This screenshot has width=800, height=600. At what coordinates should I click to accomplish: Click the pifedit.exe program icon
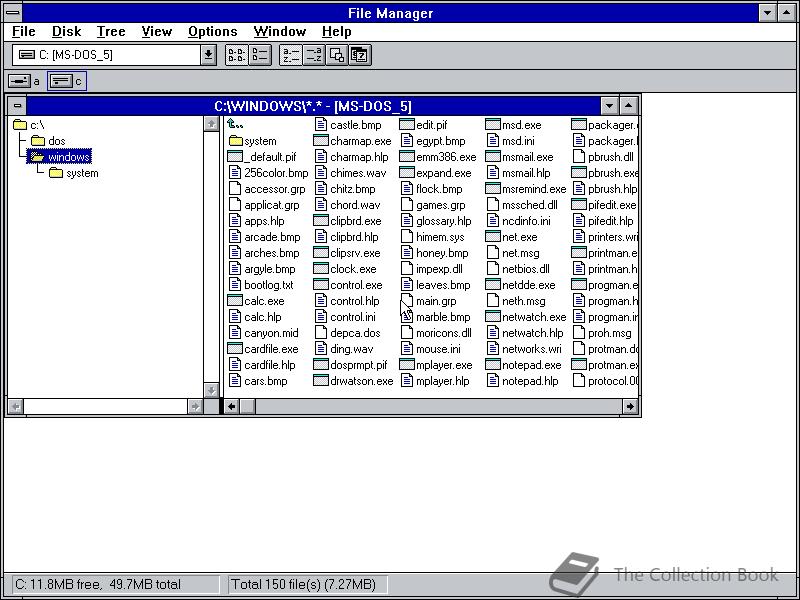pyautogui.click(x=579, y=205)
